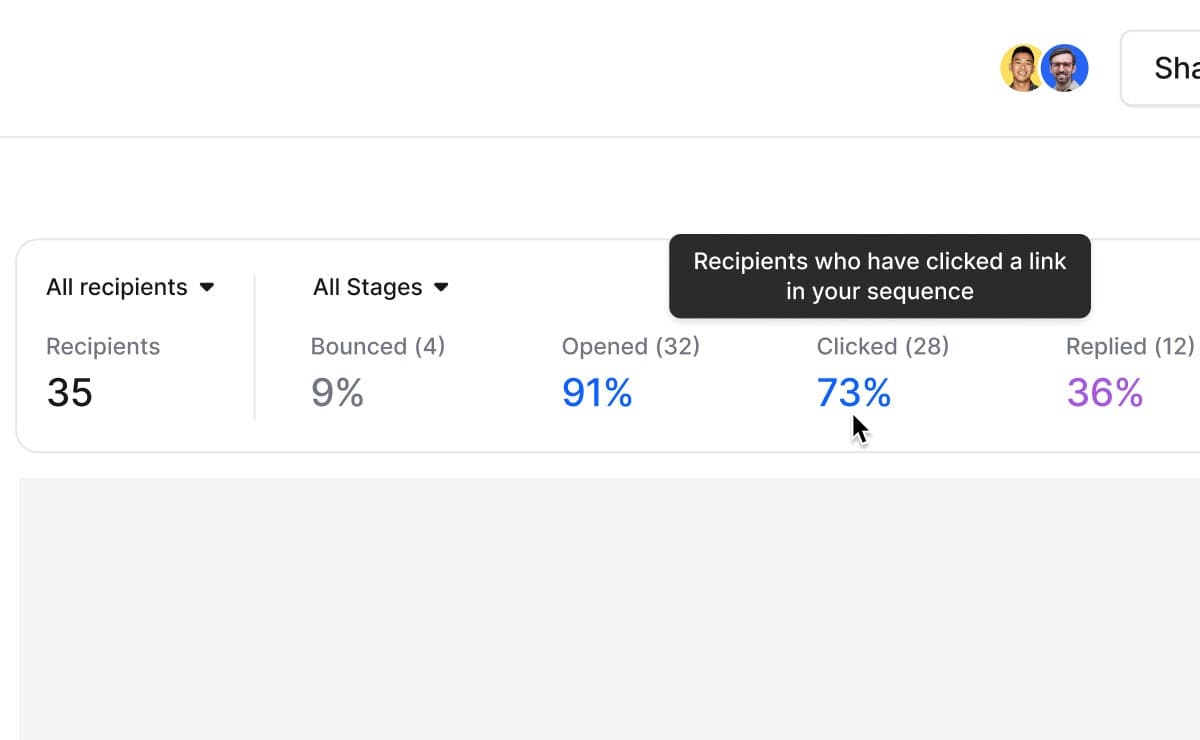Select the Clicked 73% statistic
Image resolution: width=1200 pixels, height=740 pixels.
point(852,393)
